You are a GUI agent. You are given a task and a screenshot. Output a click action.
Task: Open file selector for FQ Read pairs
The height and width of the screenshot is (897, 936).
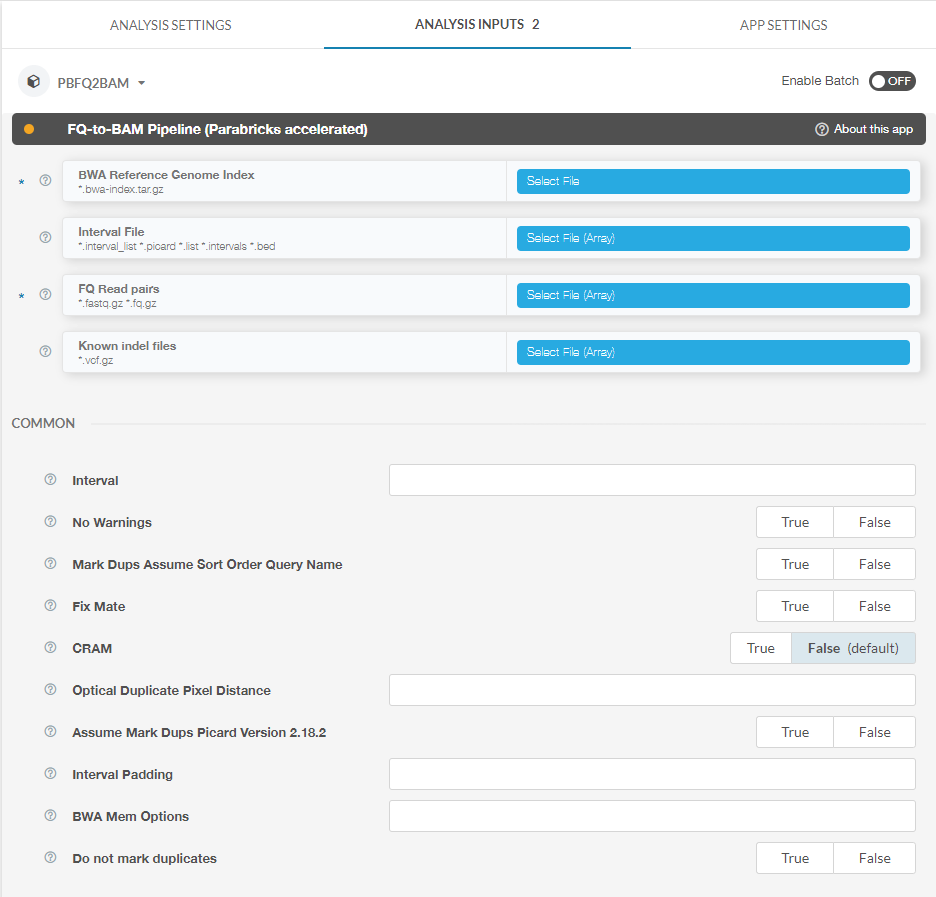point(712,295)
